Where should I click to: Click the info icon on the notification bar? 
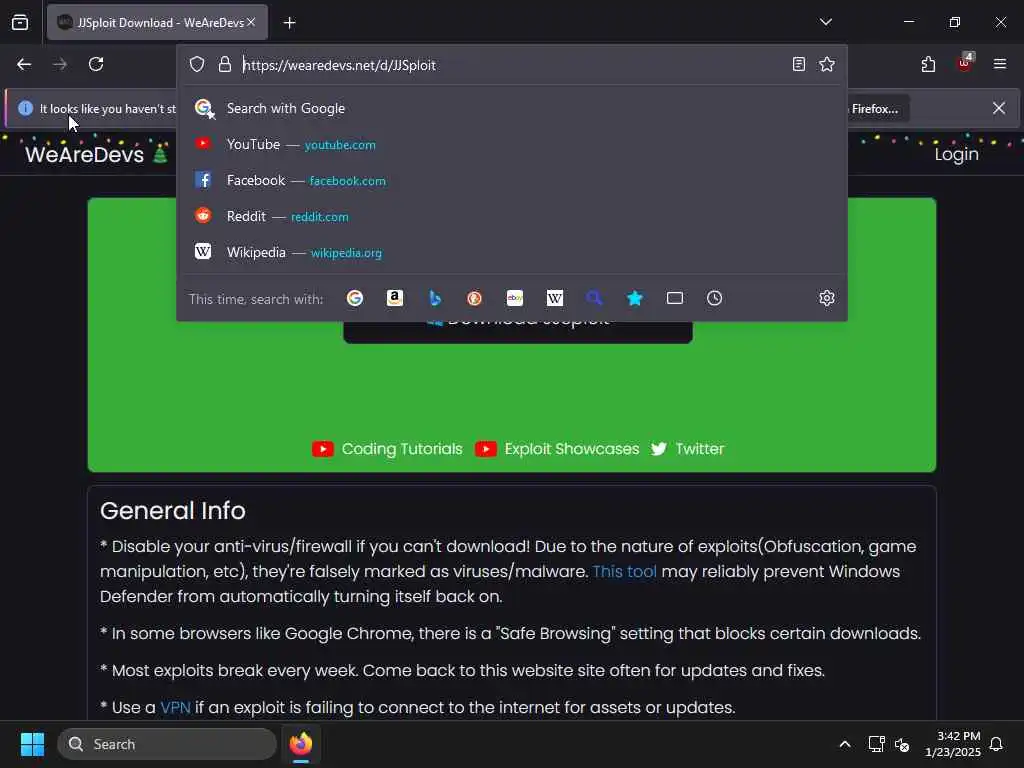tap(25, 108)
